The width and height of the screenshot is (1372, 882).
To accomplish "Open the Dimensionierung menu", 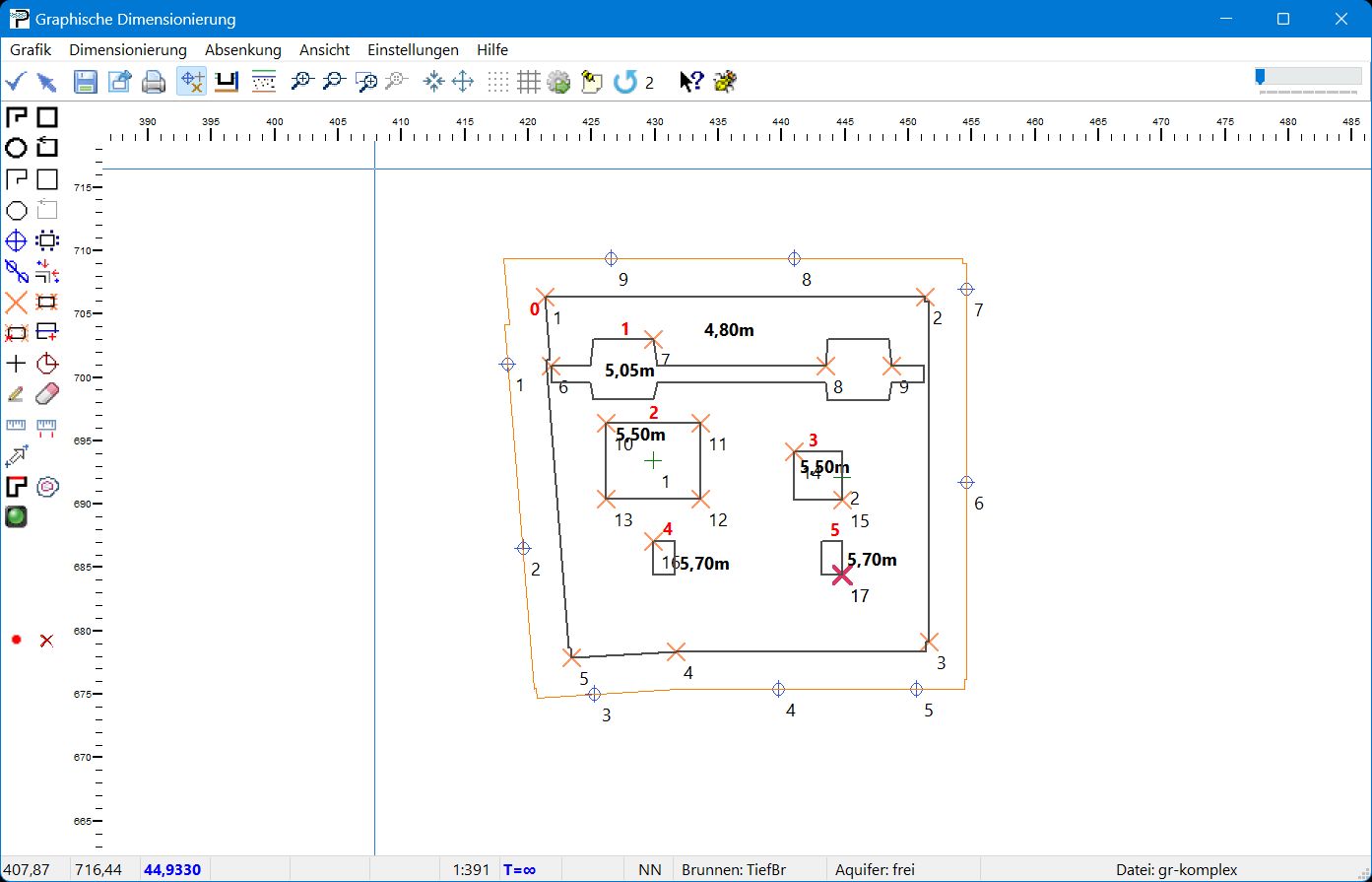I will (x=128, y=49).
